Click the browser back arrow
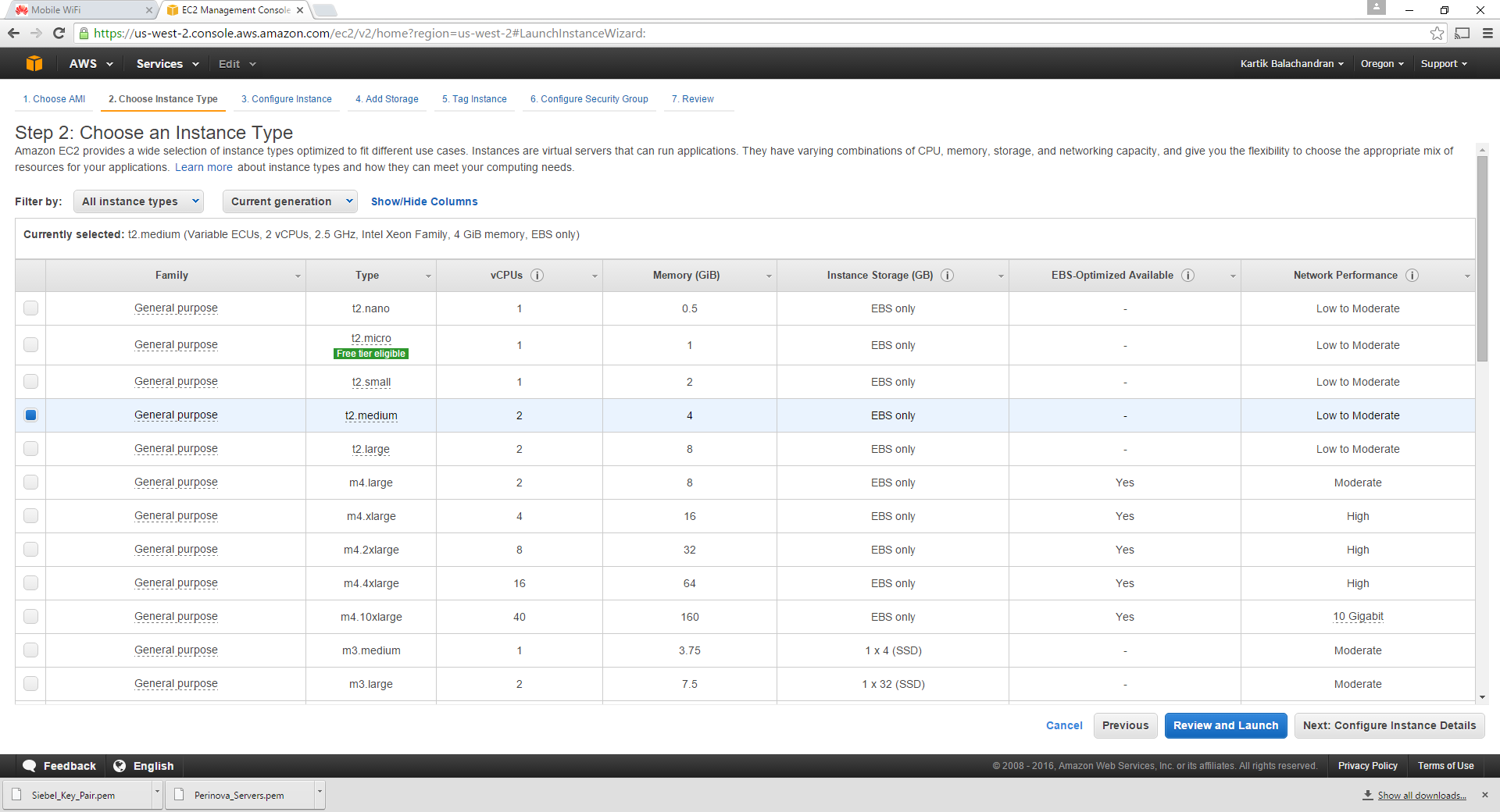 [13, 33]
